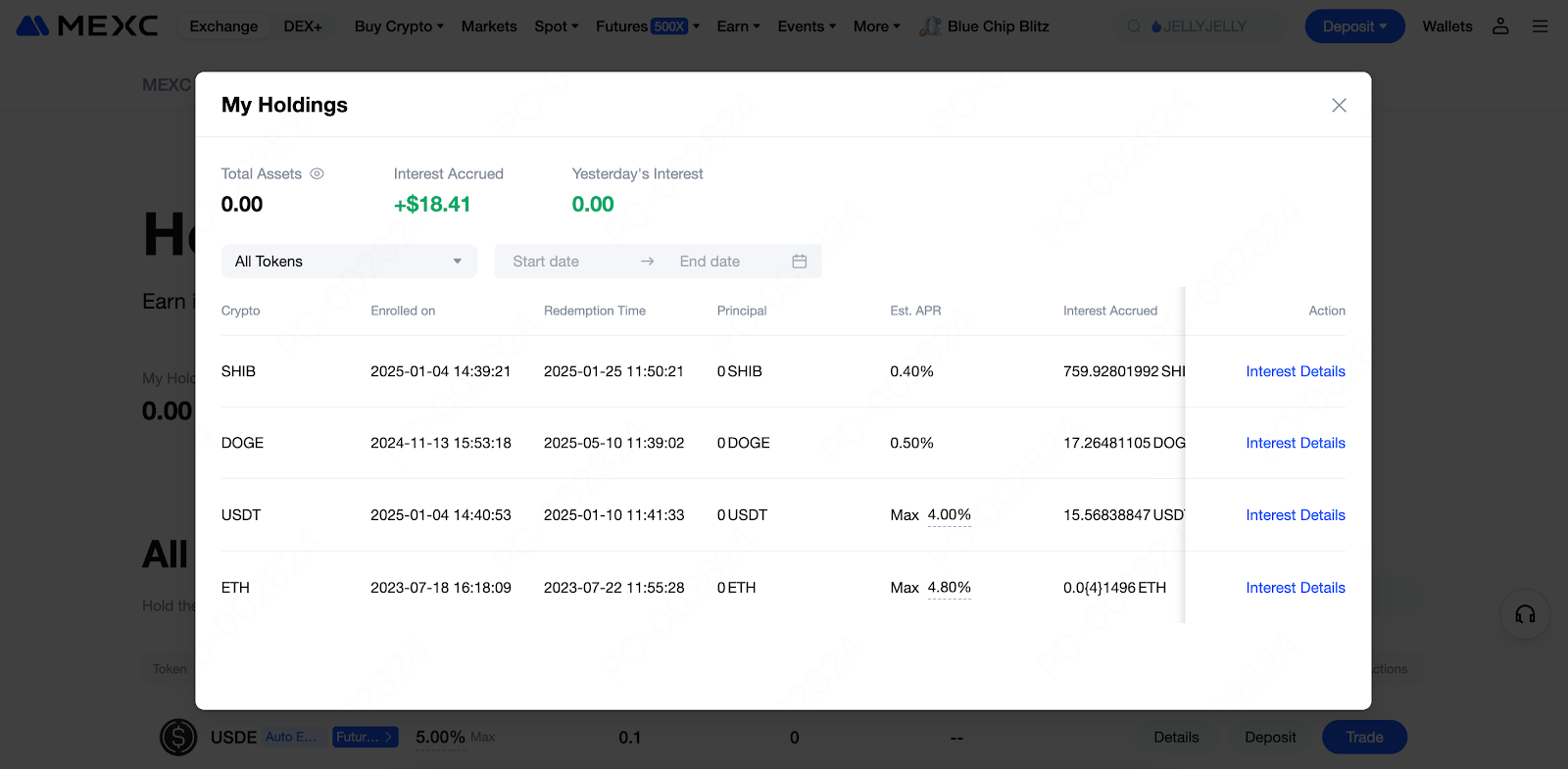Open the Deposit dropdown button
The image size is (1568, 769).
click(x=1354, y=26)
